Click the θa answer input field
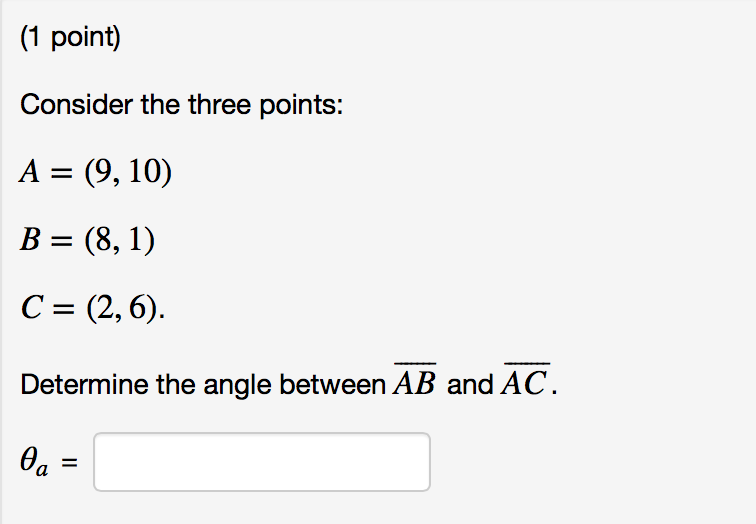The height and width of the screenshot is (524, 756). (x=262, y=462)
